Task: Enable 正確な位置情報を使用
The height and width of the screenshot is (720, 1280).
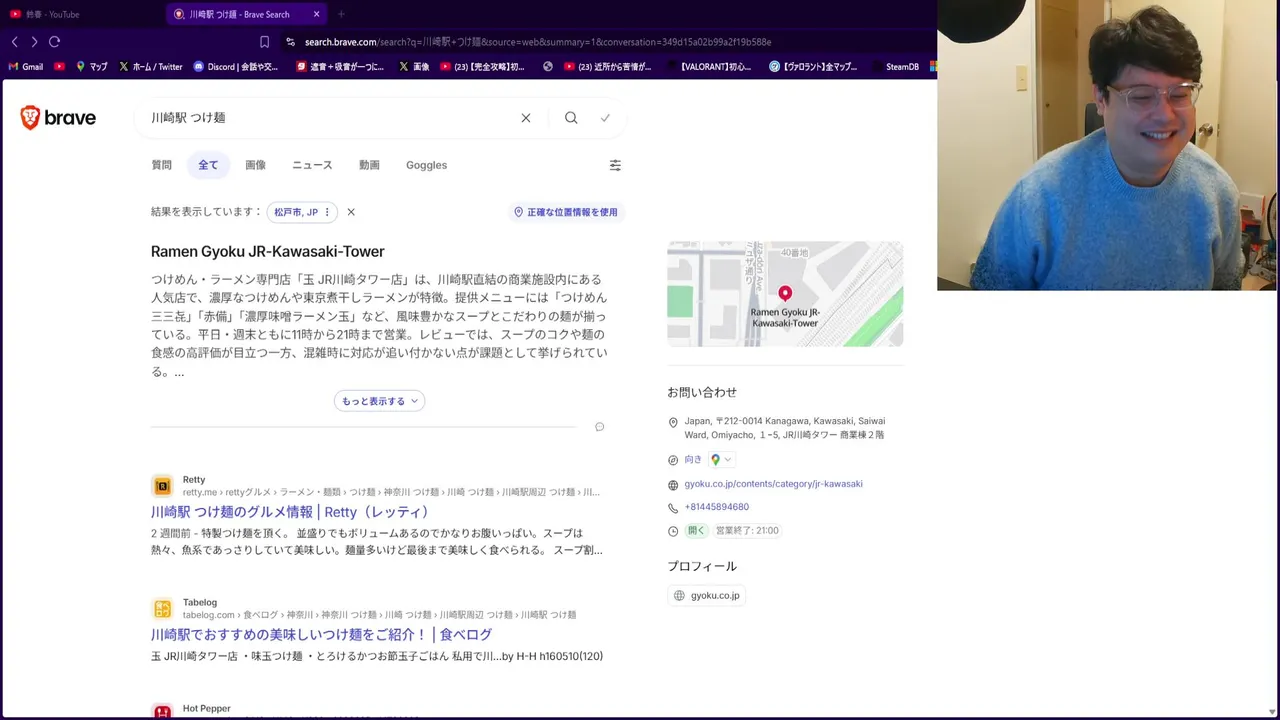Action: point(566,212)
